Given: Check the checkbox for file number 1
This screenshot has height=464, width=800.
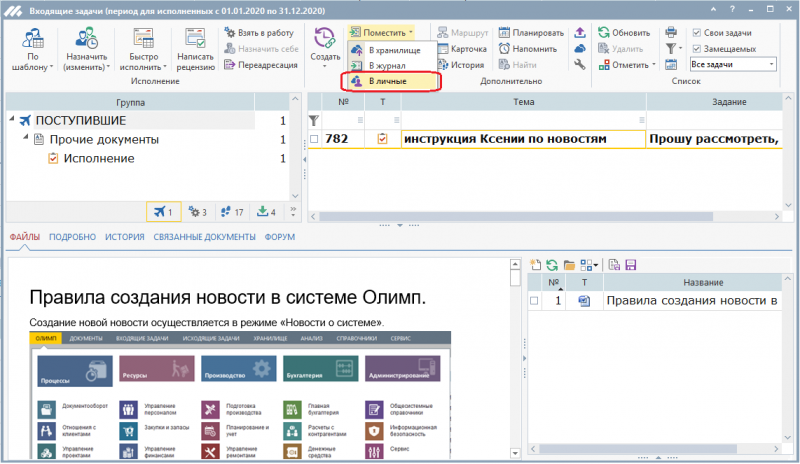Looking at the screenshot, I should 534,301.
